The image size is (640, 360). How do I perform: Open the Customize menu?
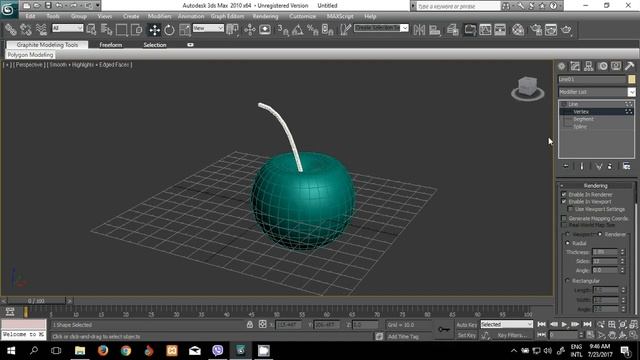(x=302, y=16)
